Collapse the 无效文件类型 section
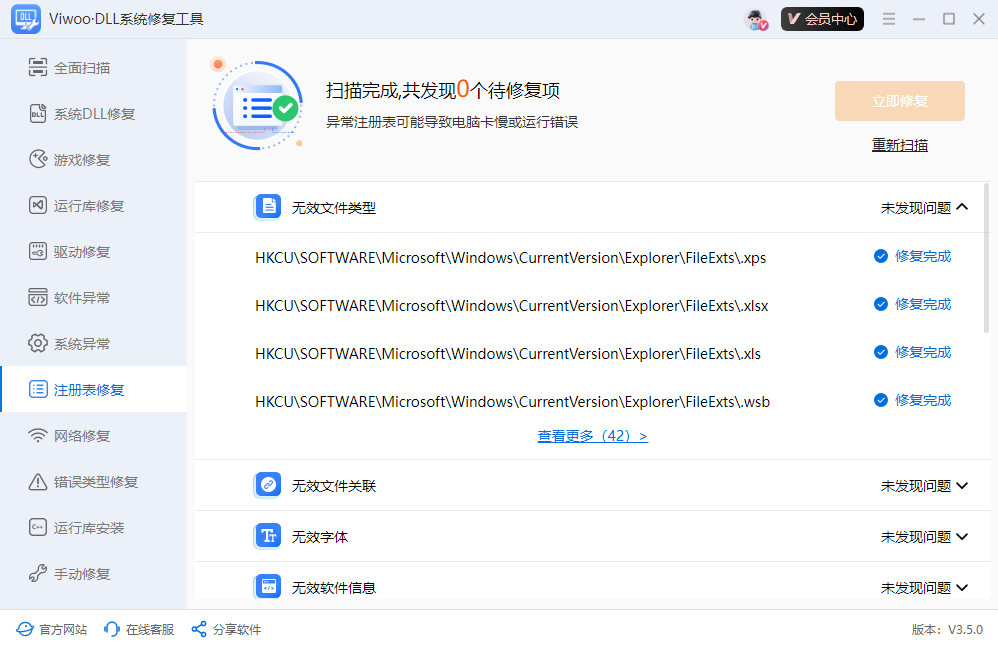This screenshot has height=648, width=998. pos(961,206)
